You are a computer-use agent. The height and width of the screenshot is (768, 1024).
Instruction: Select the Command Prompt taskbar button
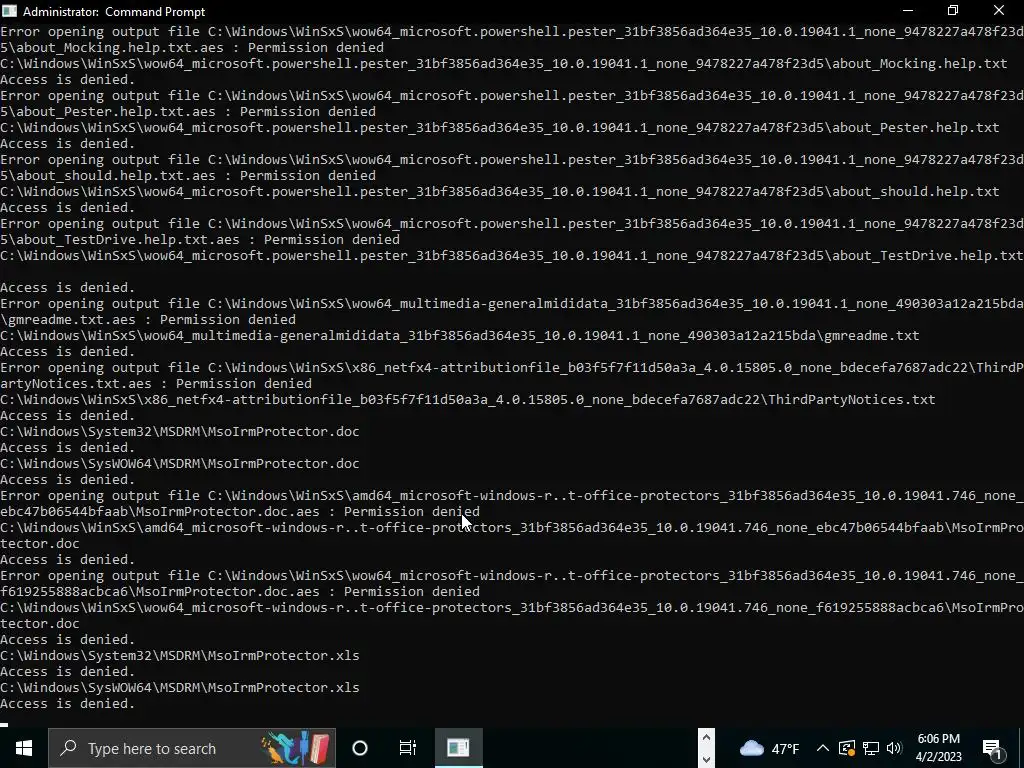tap(458, 748)
